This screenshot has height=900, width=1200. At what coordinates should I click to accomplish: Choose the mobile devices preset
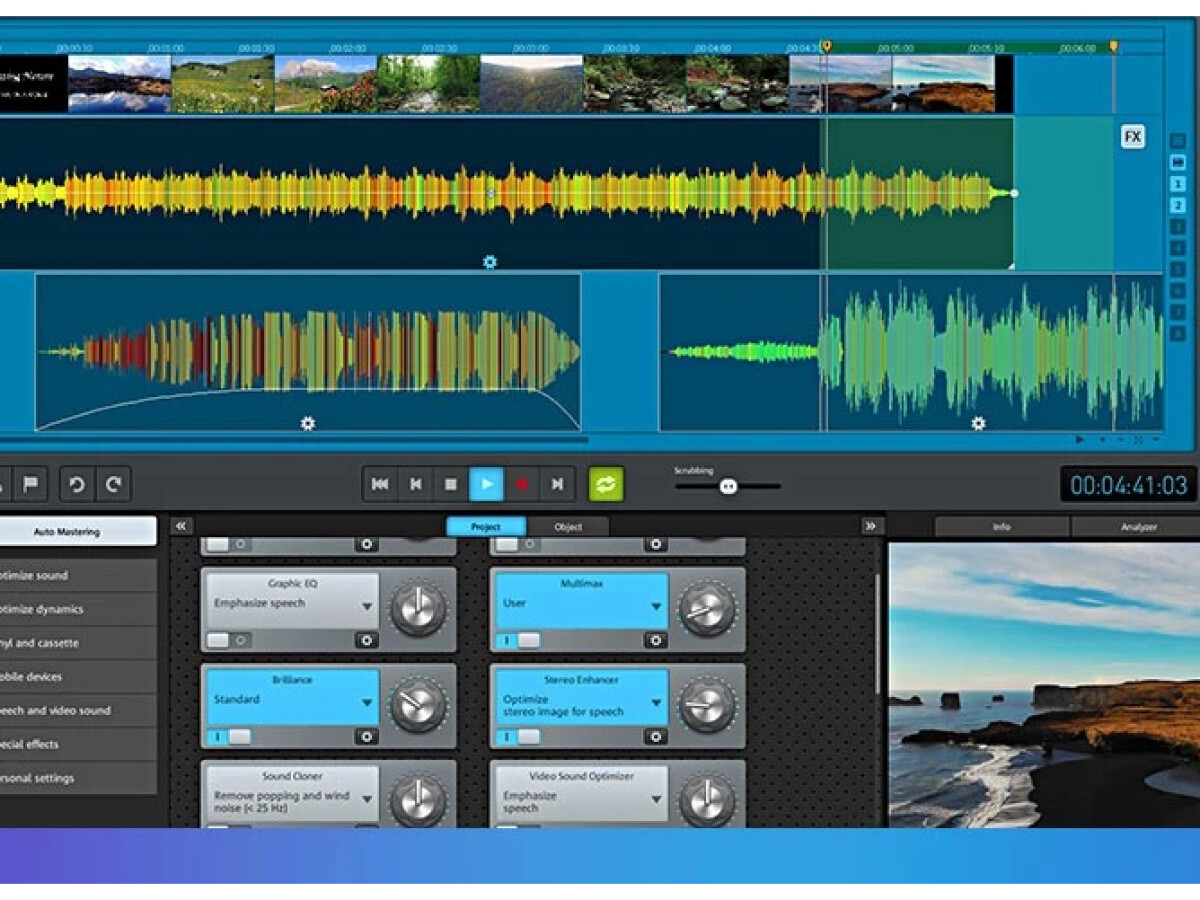point(78,677)
